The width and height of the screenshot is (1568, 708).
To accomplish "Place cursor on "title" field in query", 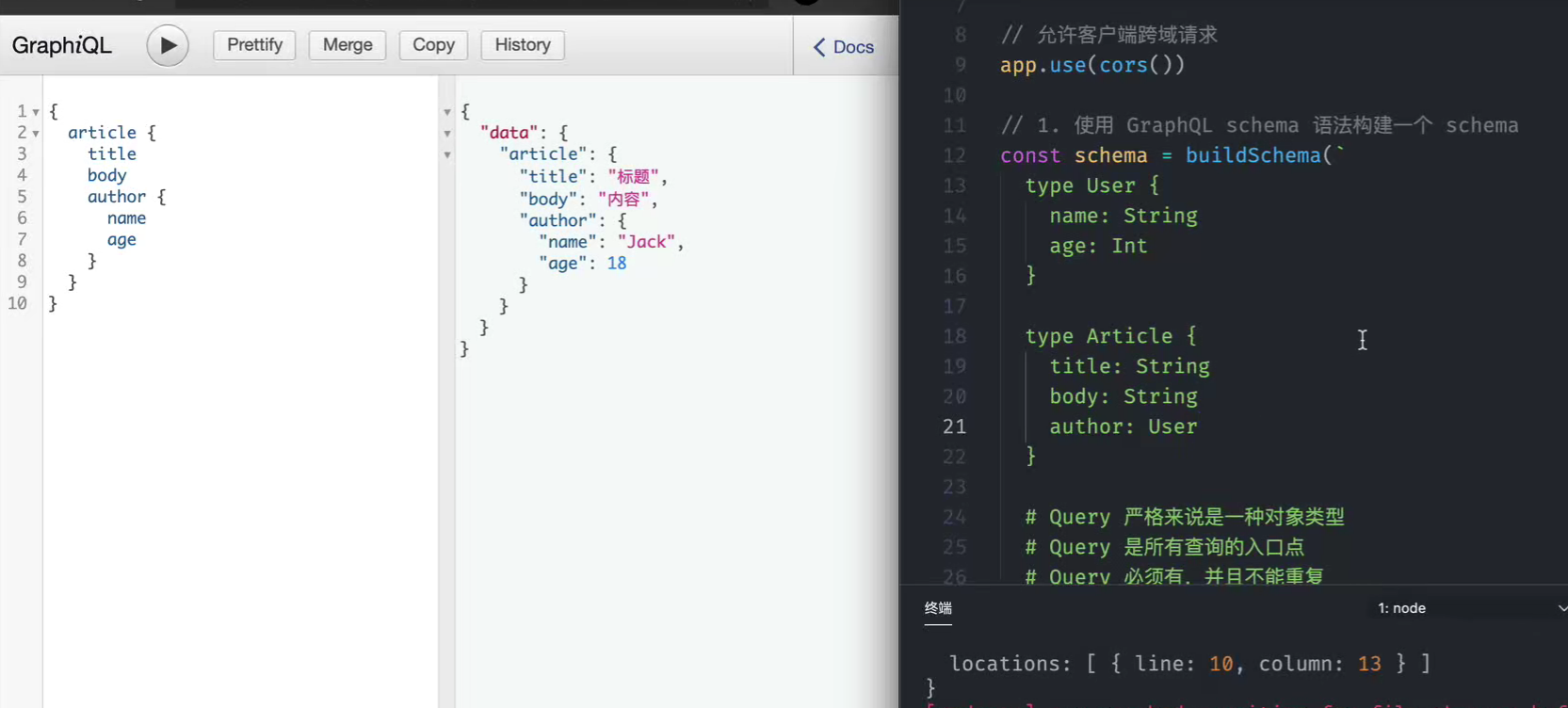I will (x=112, y=154).
